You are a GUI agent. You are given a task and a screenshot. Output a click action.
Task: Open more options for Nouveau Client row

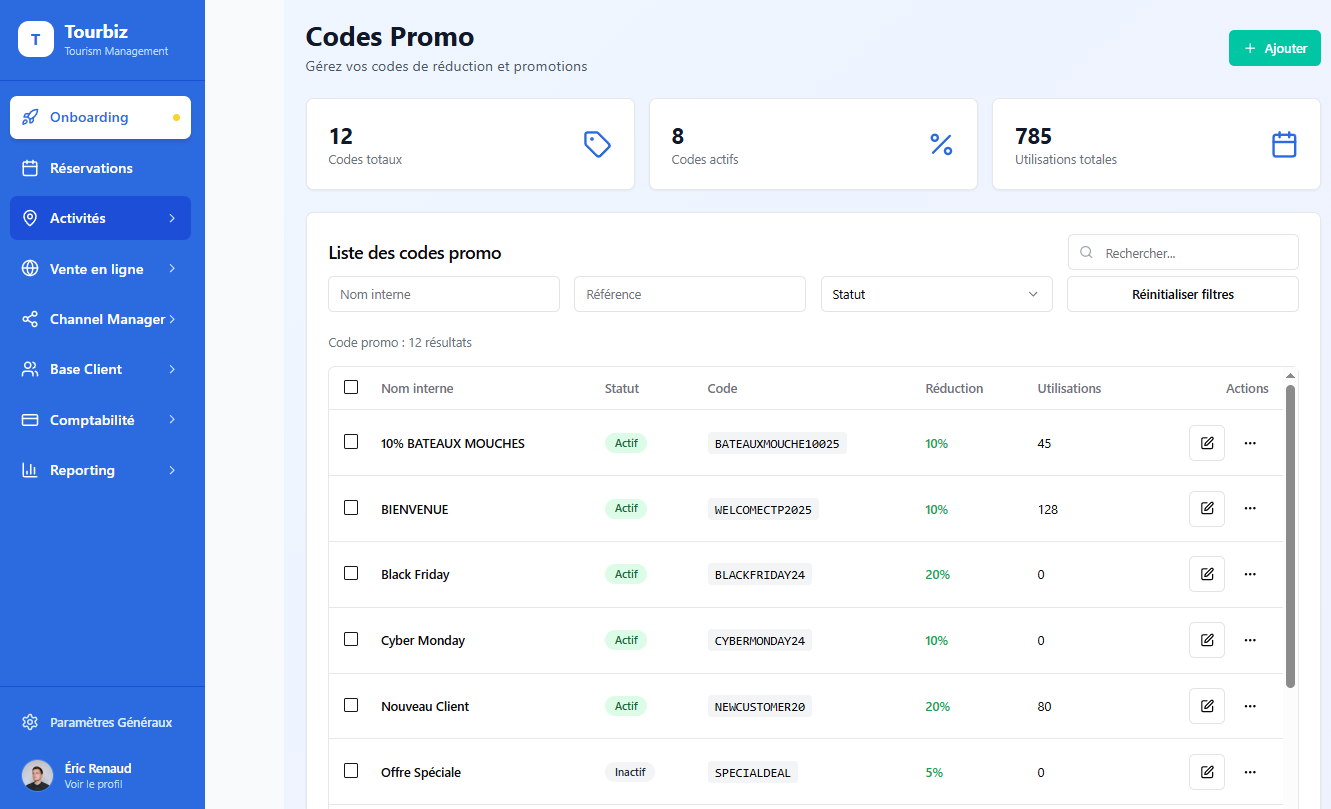click(x=1249, y=706)
